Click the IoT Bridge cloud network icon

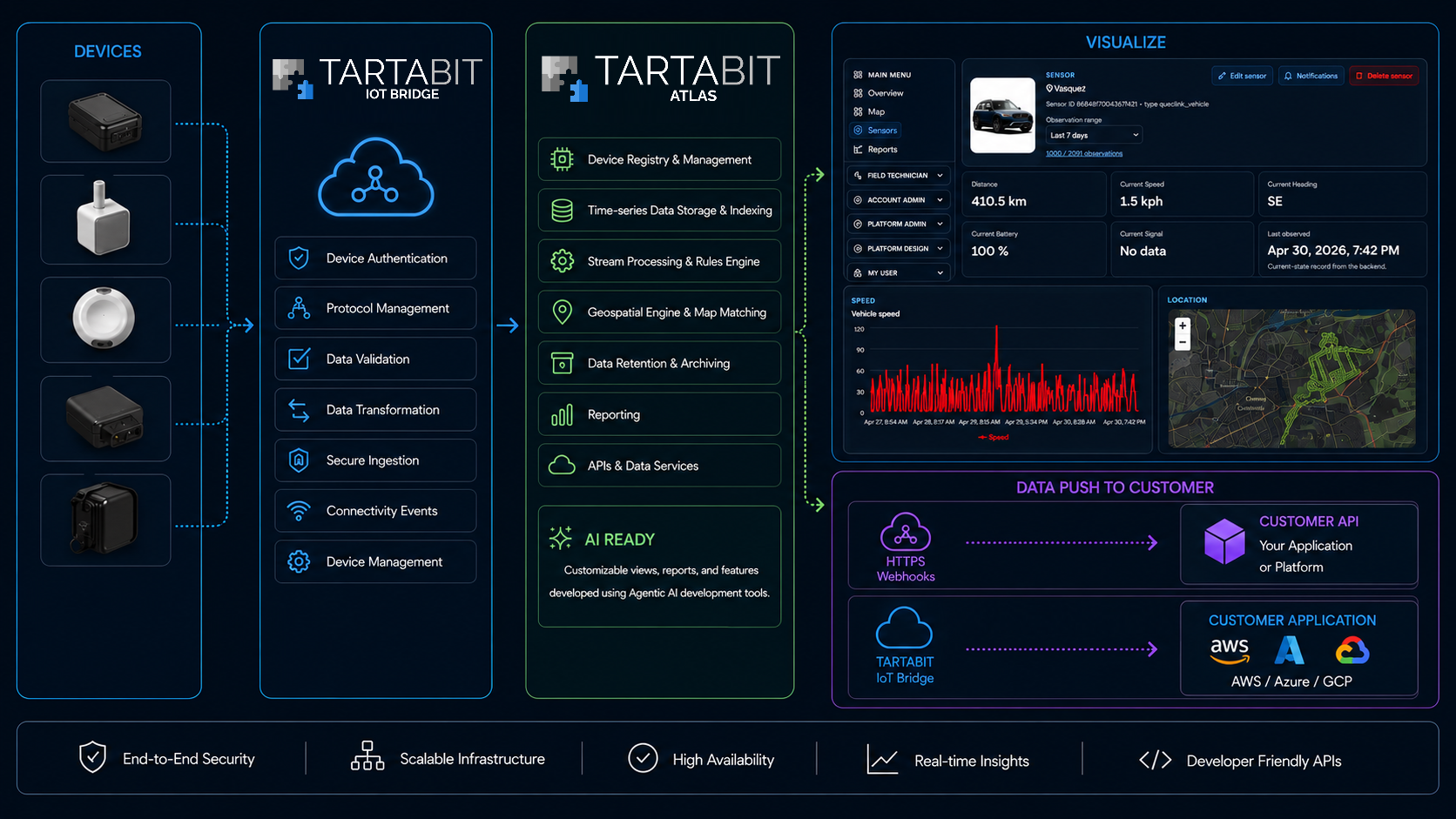click(x=375, y=178)
